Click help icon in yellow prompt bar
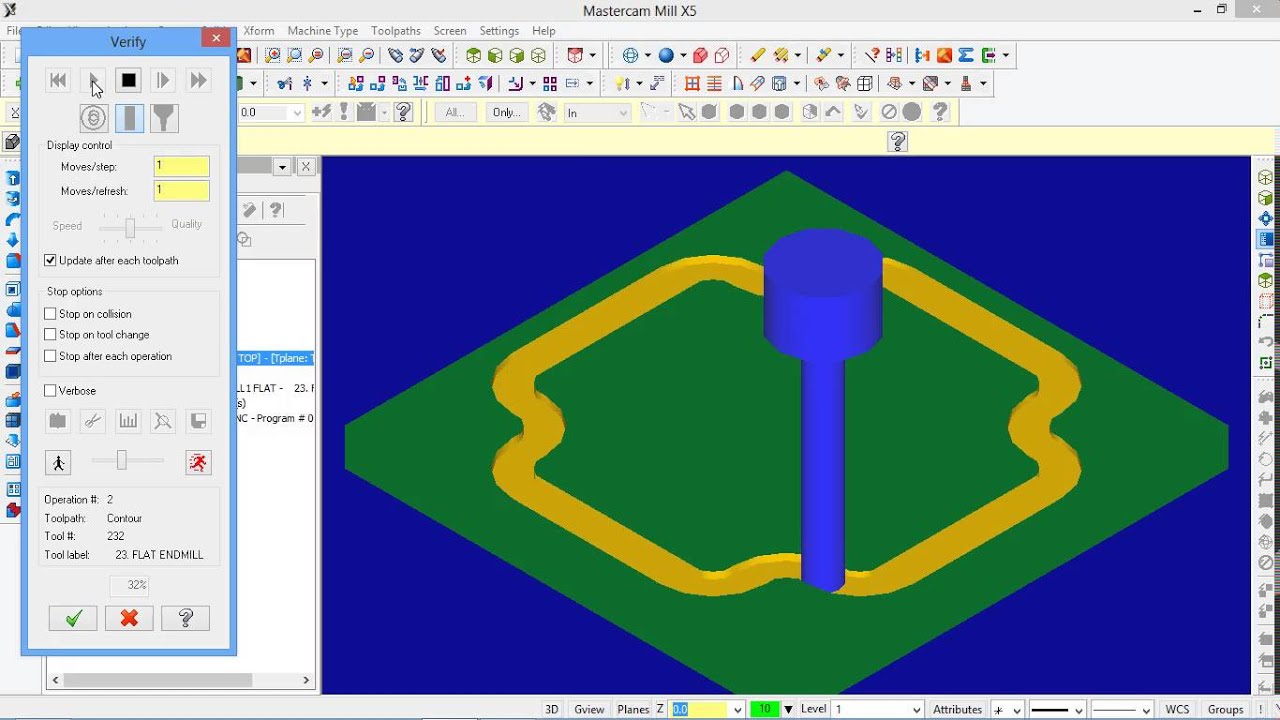The image size is (1280, 720). 898,142
